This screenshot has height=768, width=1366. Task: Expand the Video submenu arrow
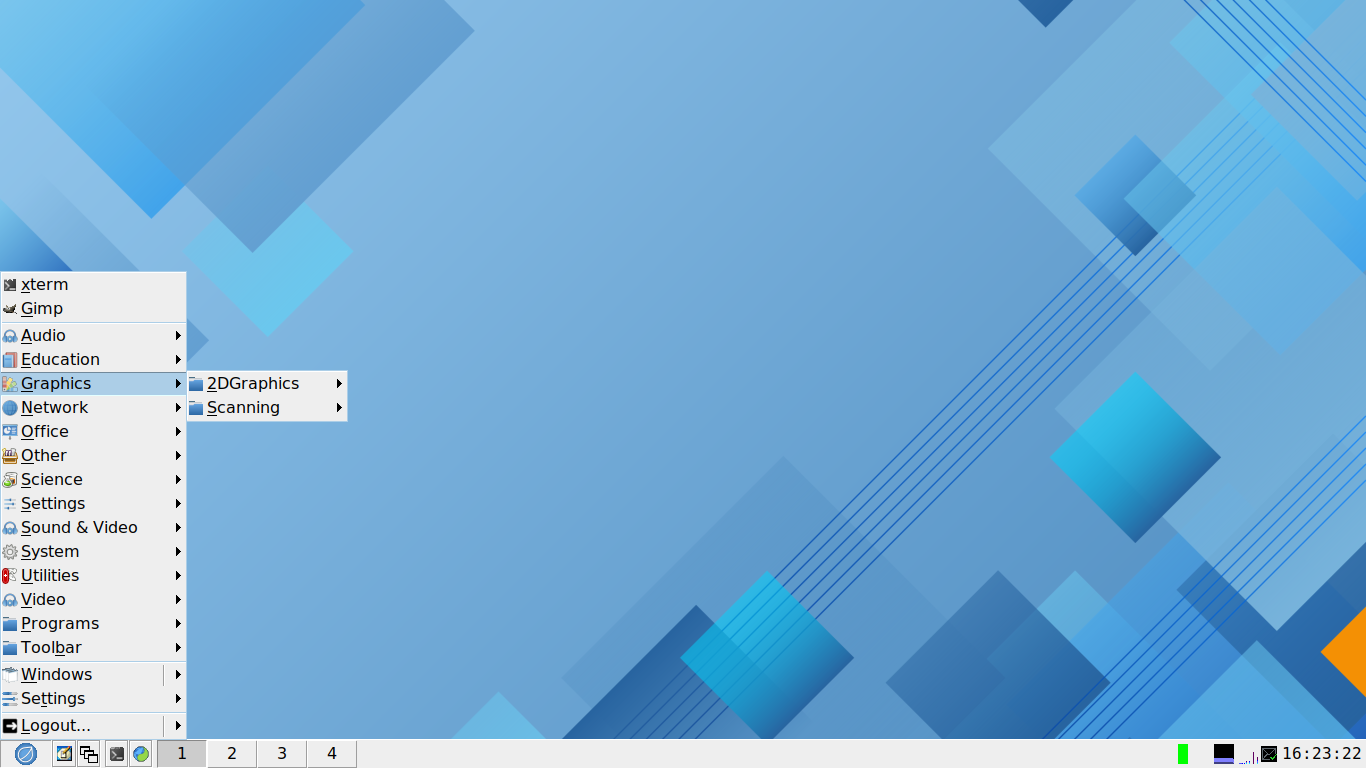178,600
